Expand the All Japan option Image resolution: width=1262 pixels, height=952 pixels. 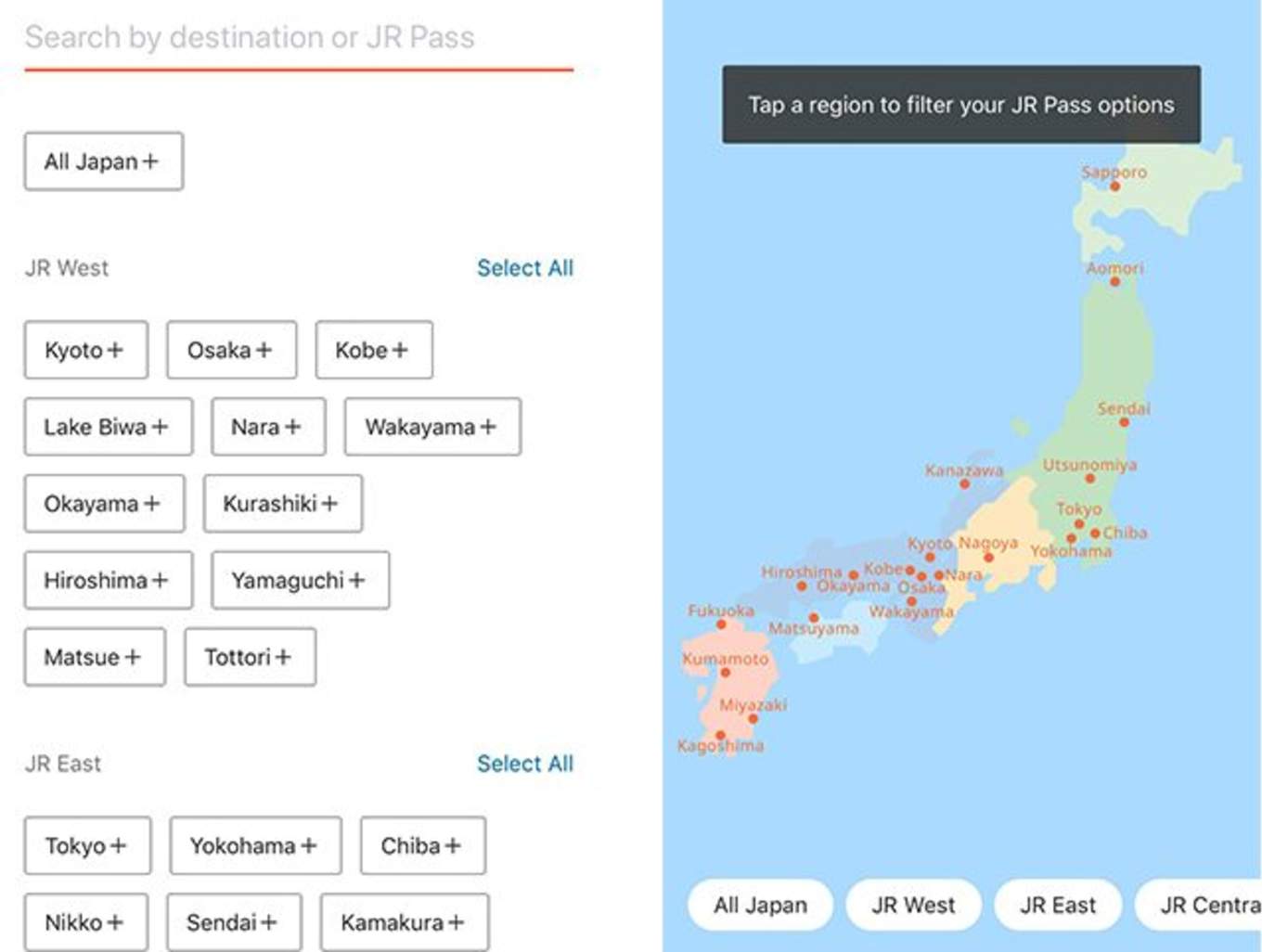point(102,161)
